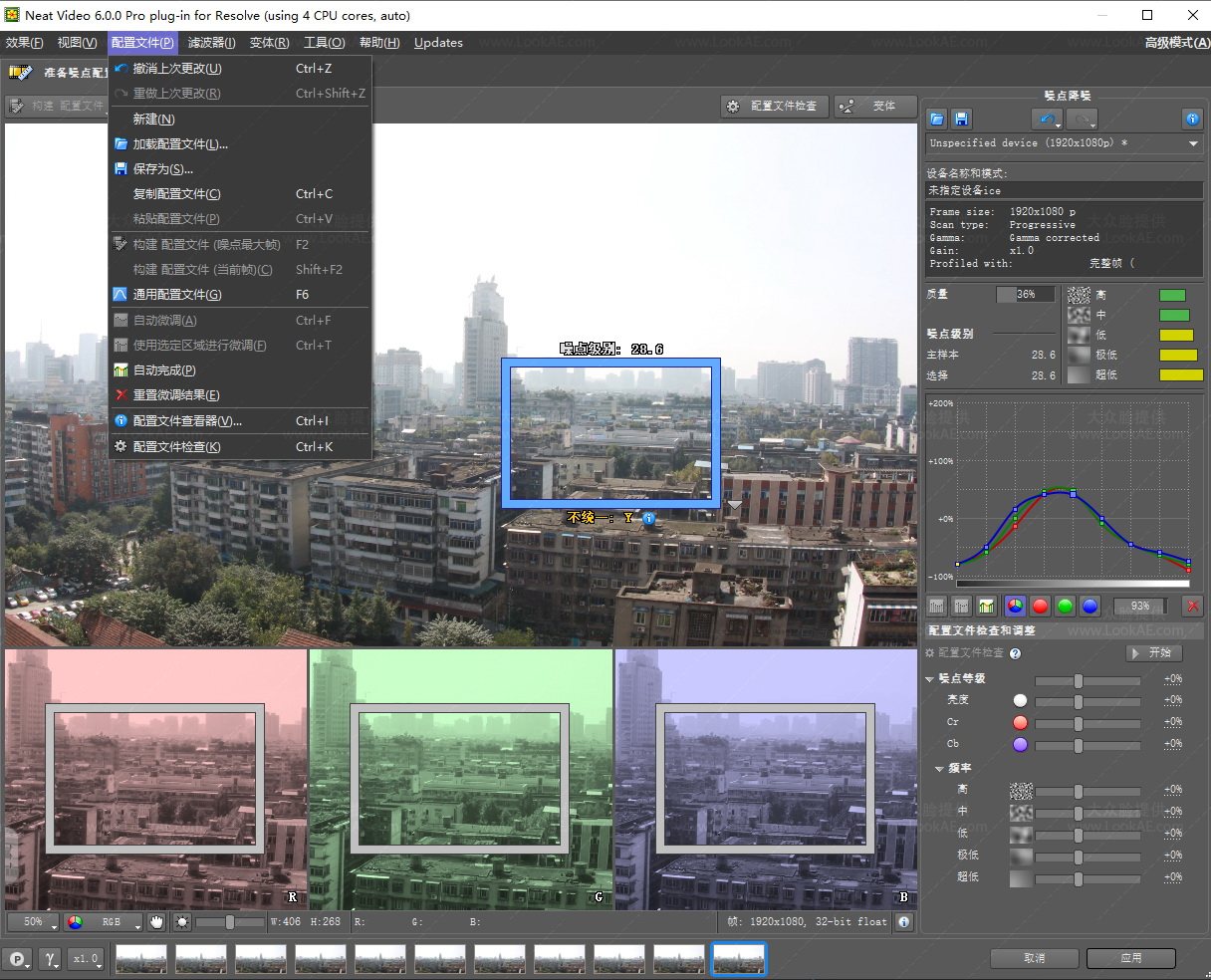
Task: Click the 开始 start button
Action: pyautogui.click(x=1154, y=653)
